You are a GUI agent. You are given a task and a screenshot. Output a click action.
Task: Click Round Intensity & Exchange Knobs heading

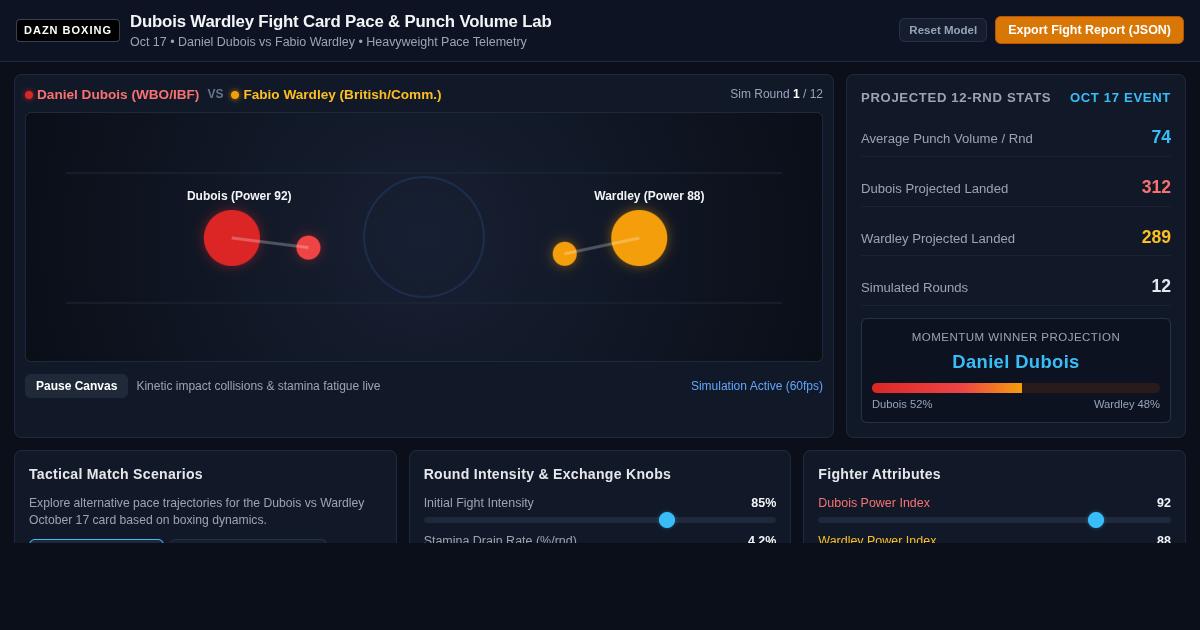click(547, 474)
